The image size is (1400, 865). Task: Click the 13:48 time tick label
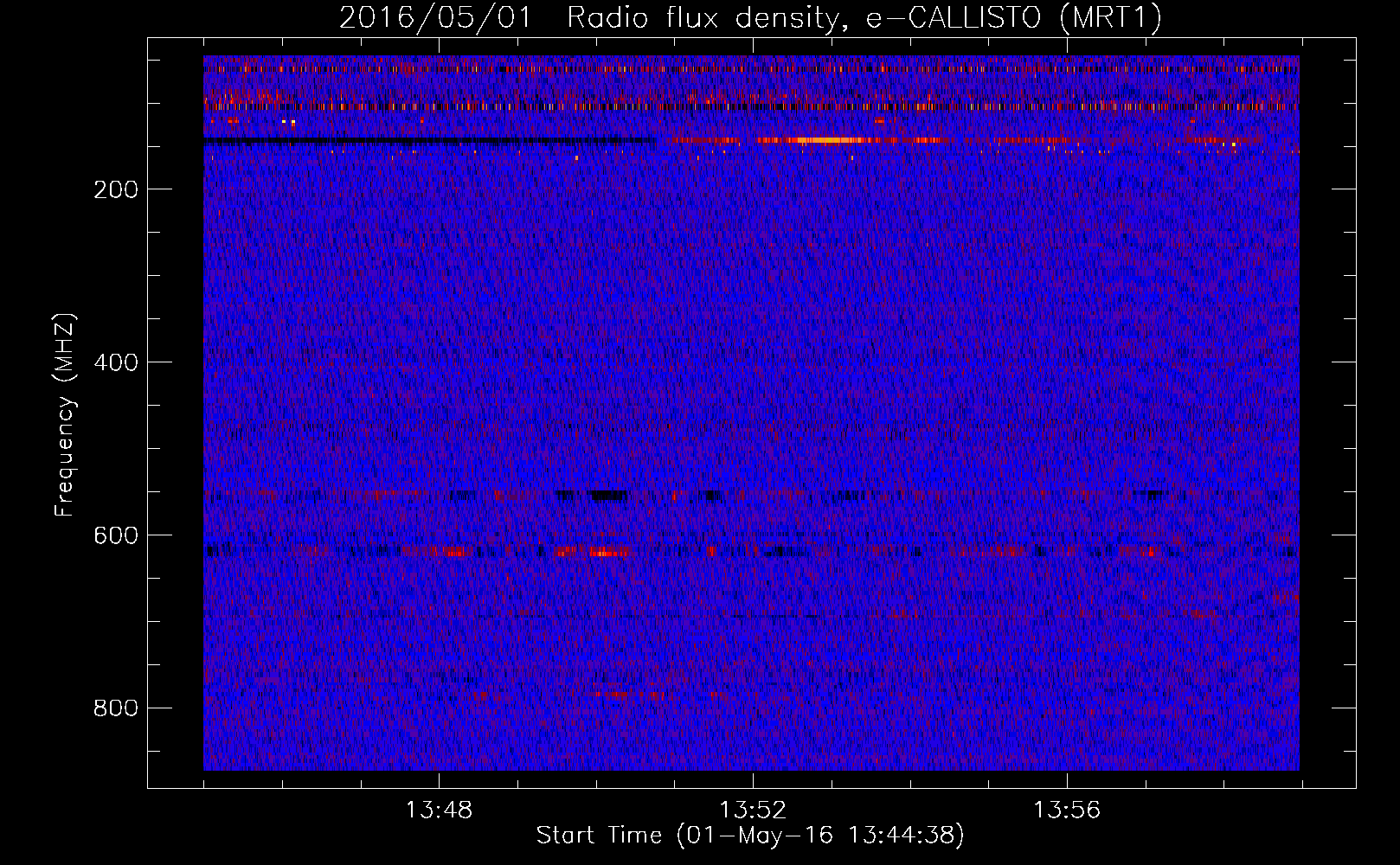(x=439, y=810)
